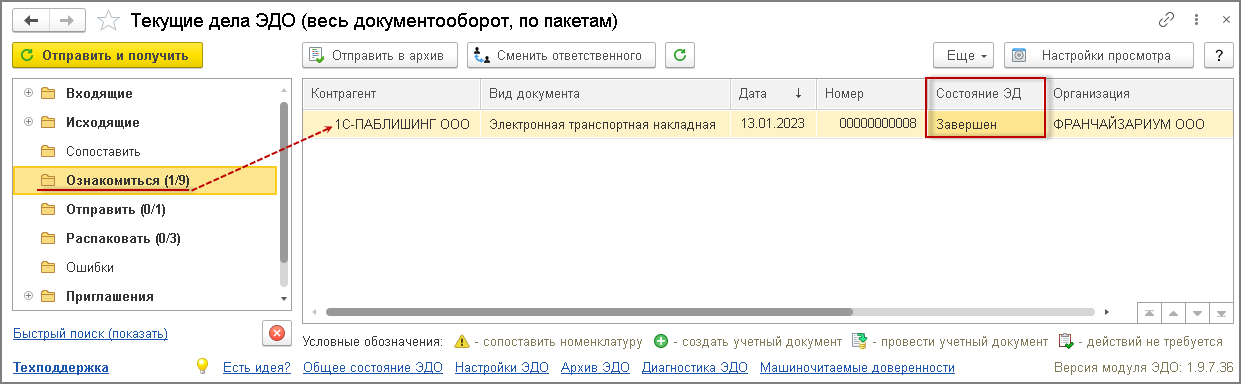Click the red cancel search icon

tap(277, 333)
